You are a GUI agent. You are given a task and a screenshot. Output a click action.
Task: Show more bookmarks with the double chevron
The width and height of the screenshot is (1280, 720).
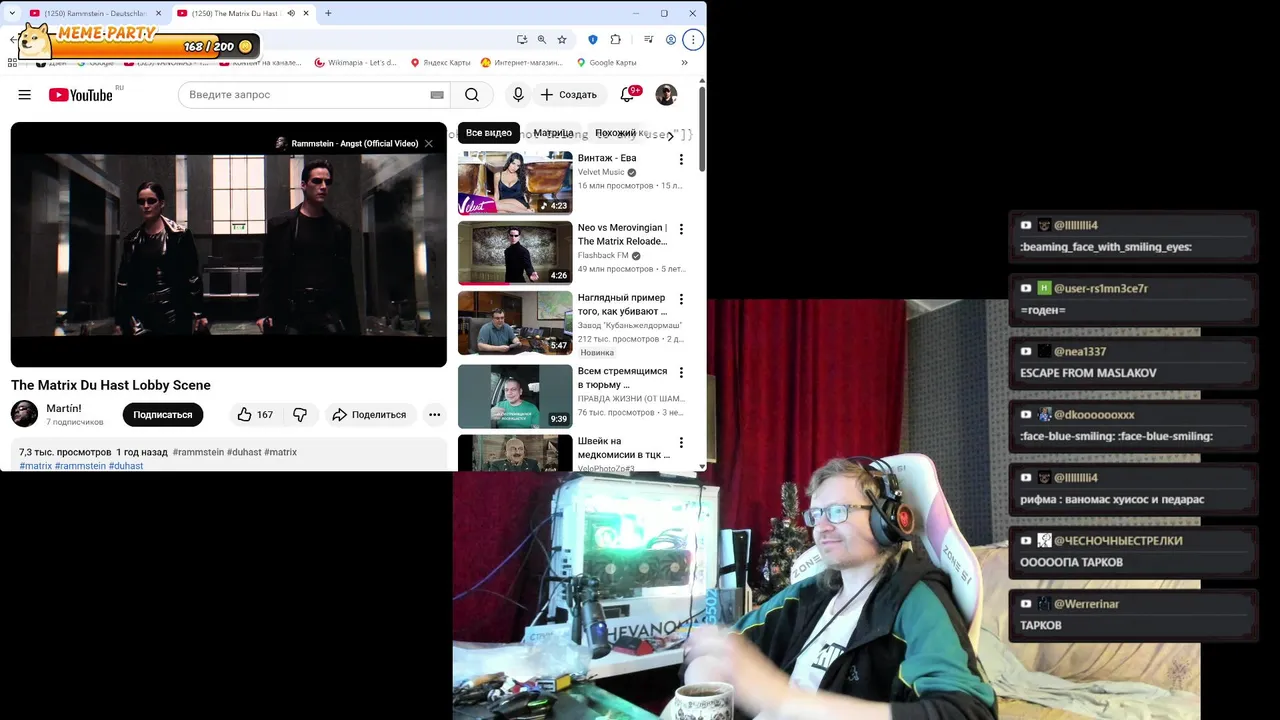684,62
